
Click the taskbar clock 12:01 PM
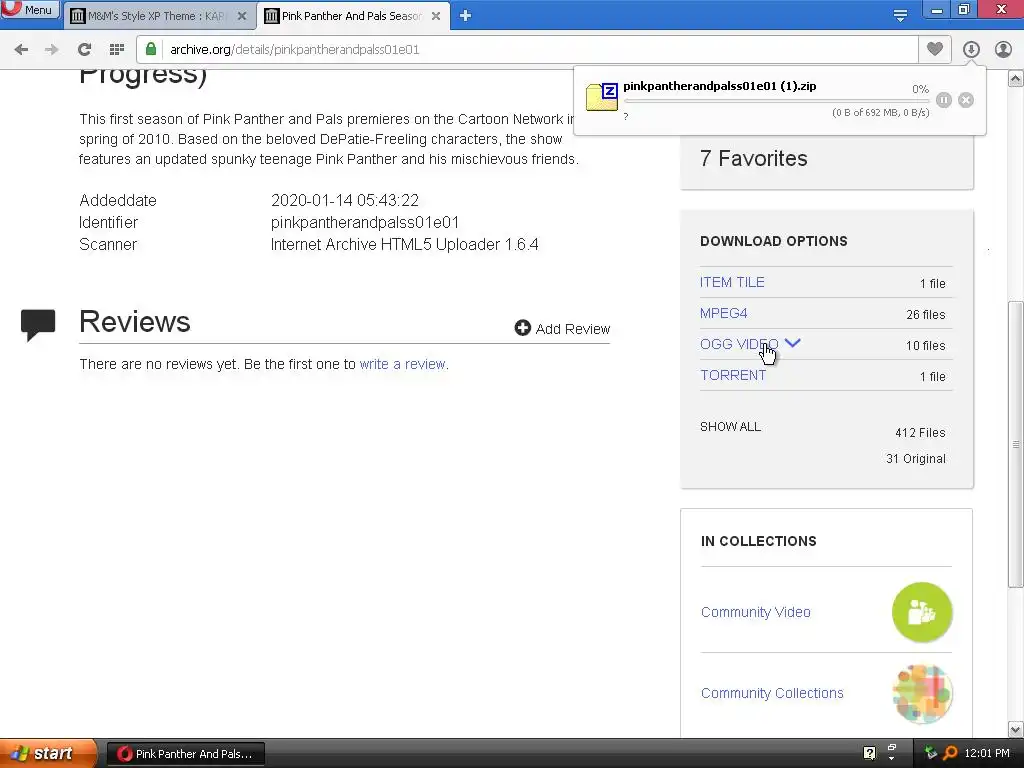pyautogui.click(x=987, y=754)
